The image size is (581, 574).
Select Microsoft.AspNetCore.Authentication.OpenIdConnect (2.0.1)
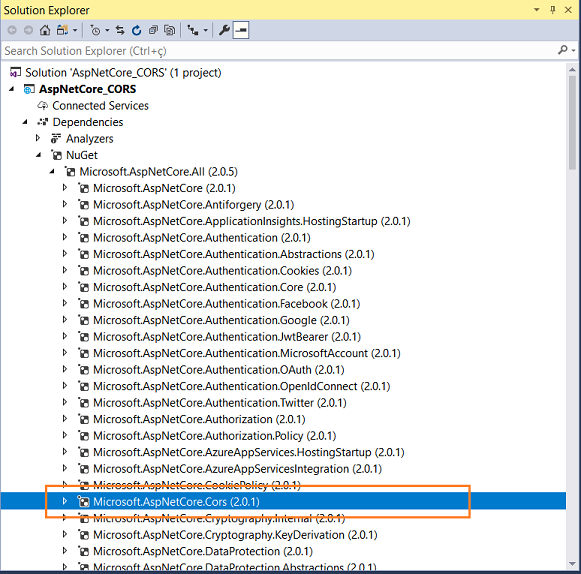tap(242, 386)
